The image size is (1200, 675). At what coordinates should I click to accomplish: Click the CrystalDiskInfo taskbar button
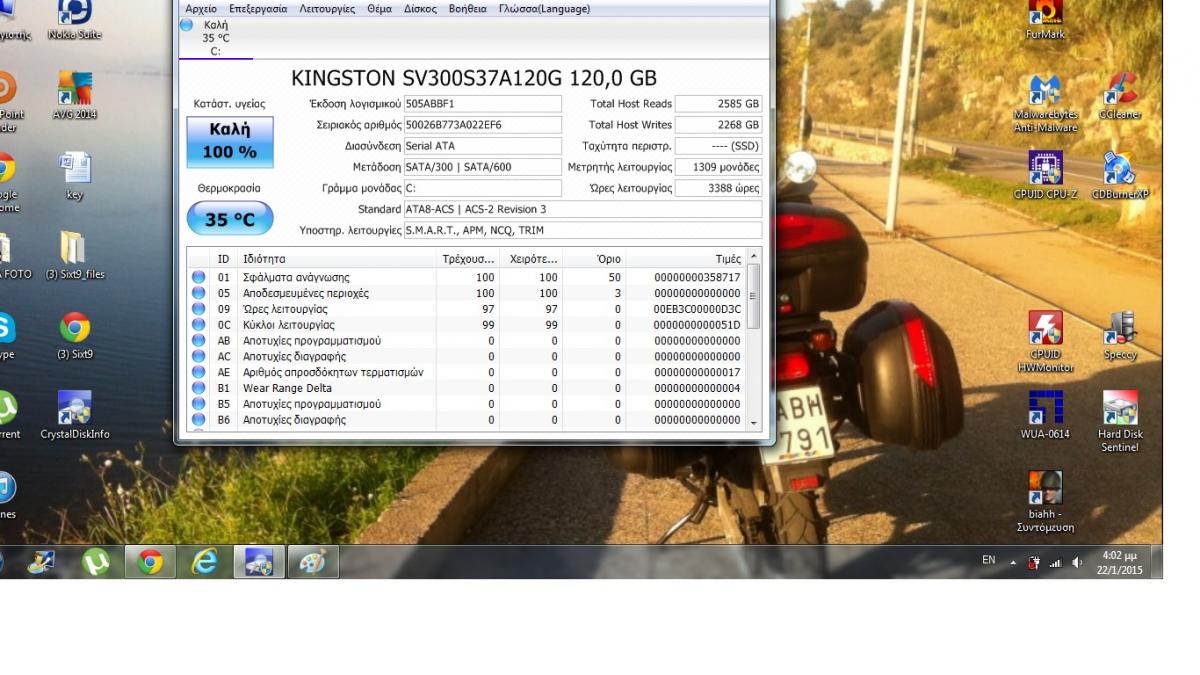coord(259,562)
